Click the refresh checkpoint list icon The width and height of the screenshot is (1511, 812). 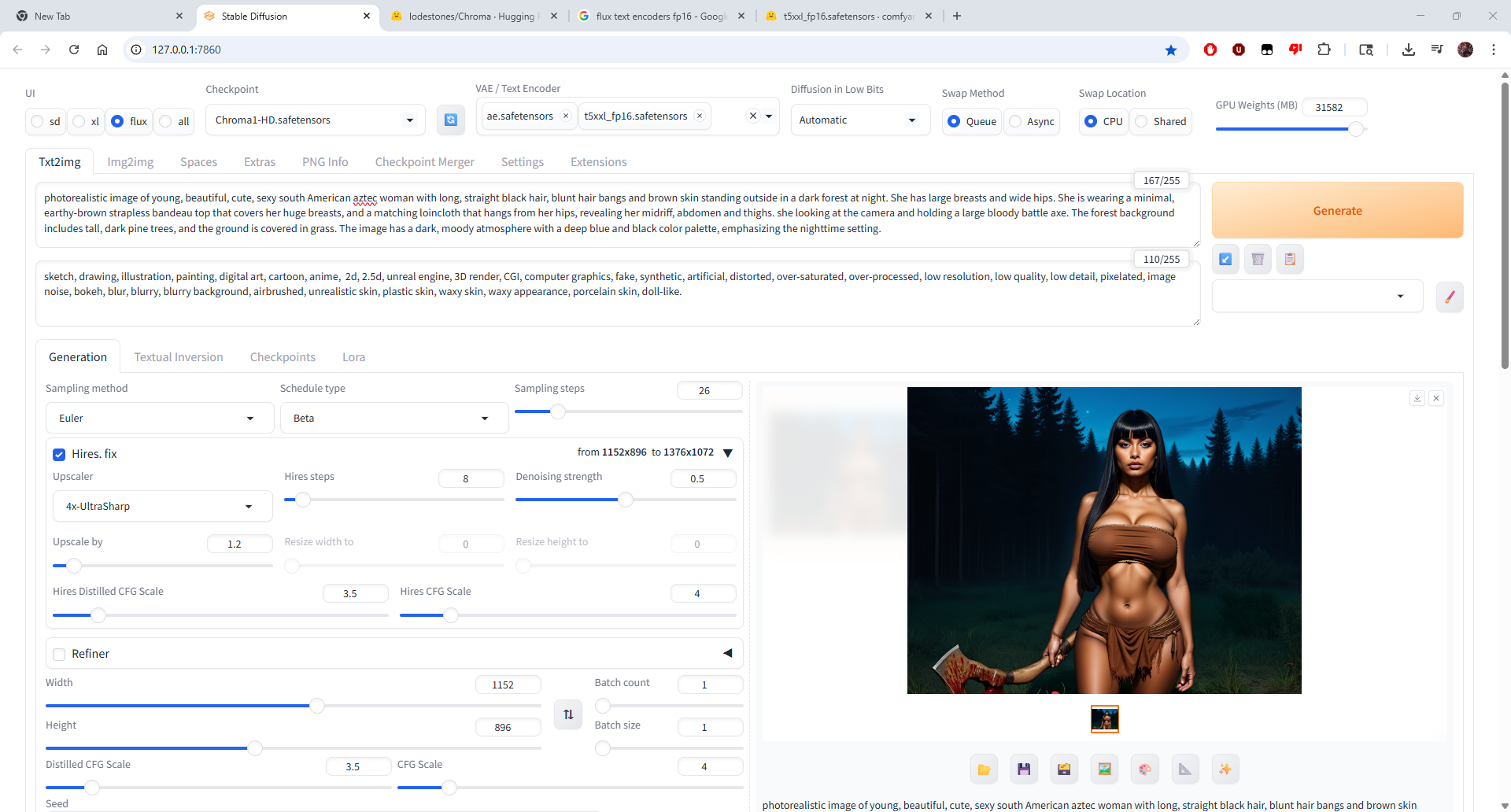point(450,120)
